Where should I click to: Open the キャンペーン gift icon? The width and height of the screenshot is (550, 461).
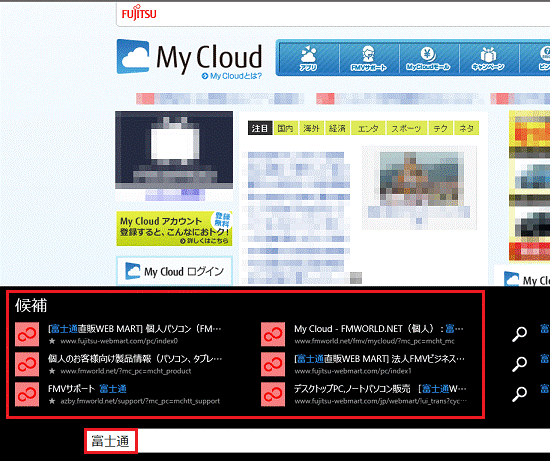[x=488, y=58]
